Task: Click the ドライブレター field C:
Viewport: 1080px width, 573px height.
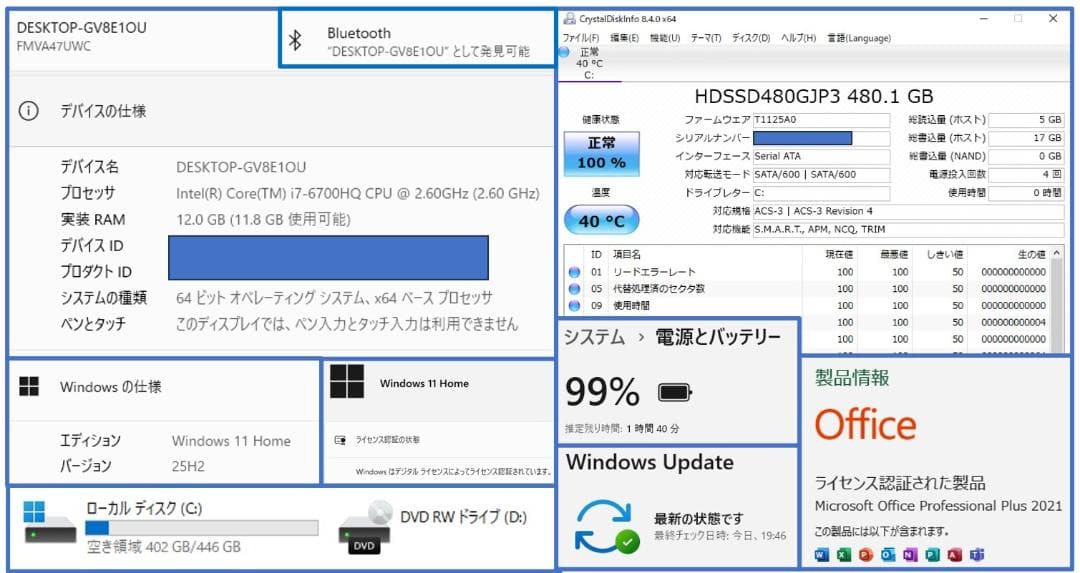Action: (821, 193)
